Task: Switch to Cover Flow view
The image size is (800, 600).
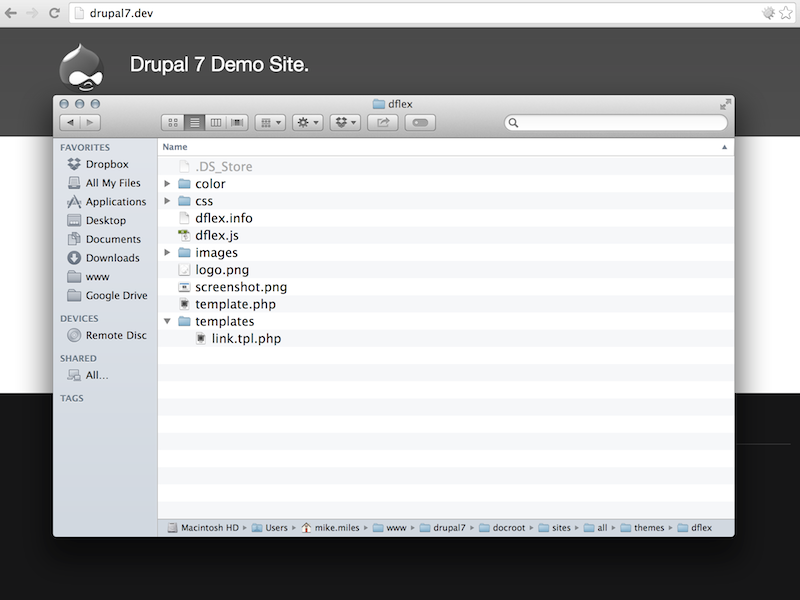Action: pos(236,122)
